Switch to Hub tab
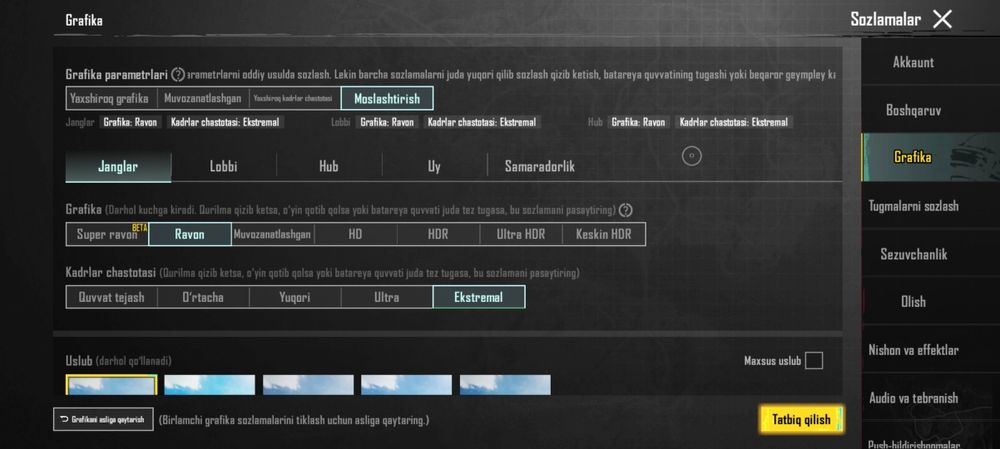This screenshot has height=449, width=1000. click(329, 167)
